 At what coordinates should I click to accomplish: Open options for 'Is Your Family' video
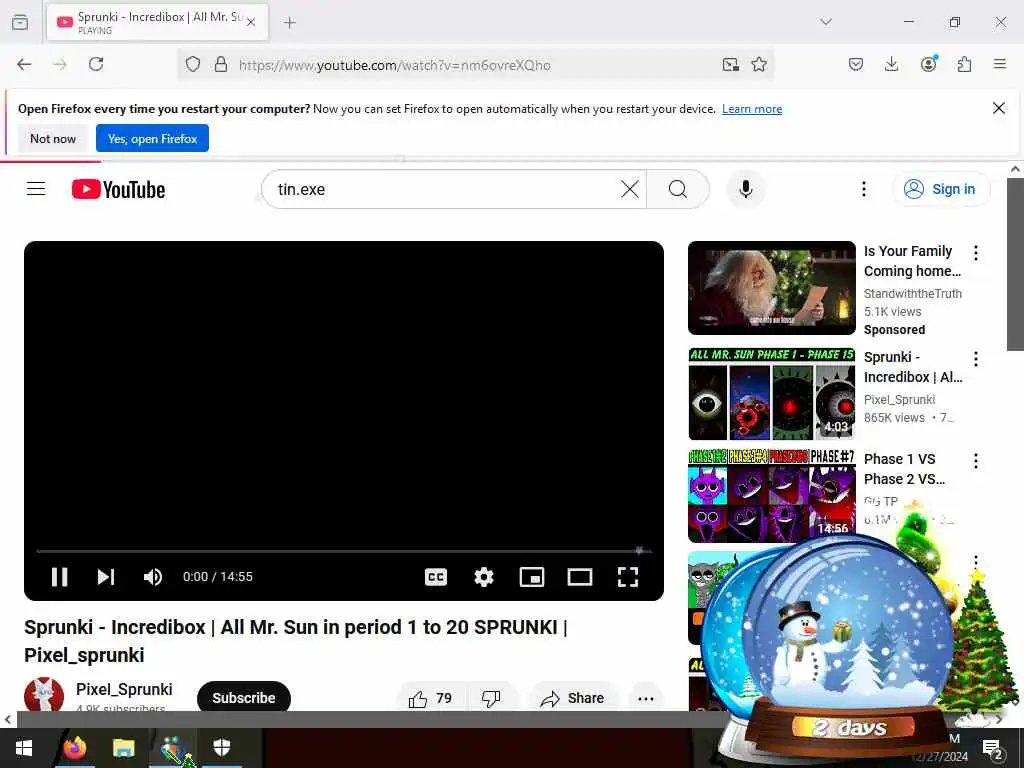click(976, 253)
